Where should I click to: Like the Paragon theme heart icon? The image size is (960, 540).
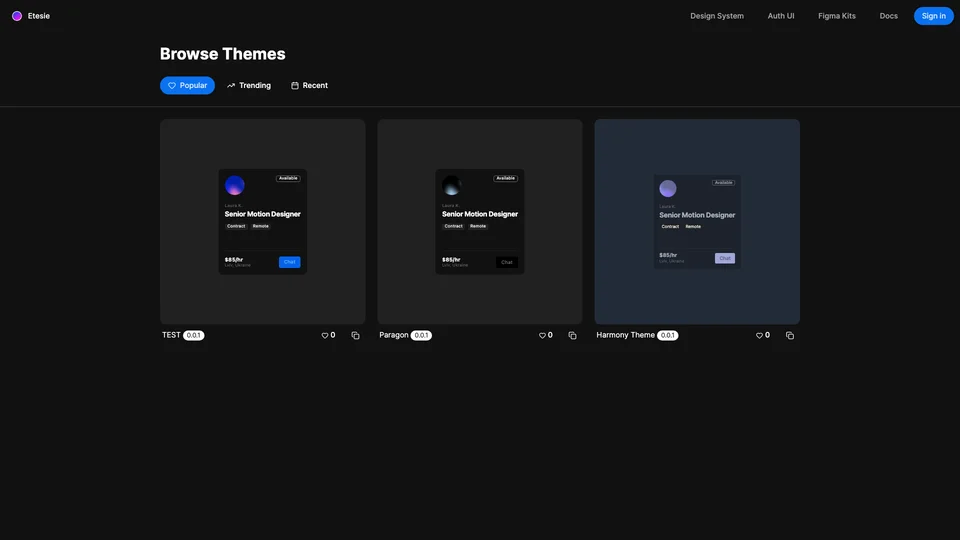[x=542, y=336]
